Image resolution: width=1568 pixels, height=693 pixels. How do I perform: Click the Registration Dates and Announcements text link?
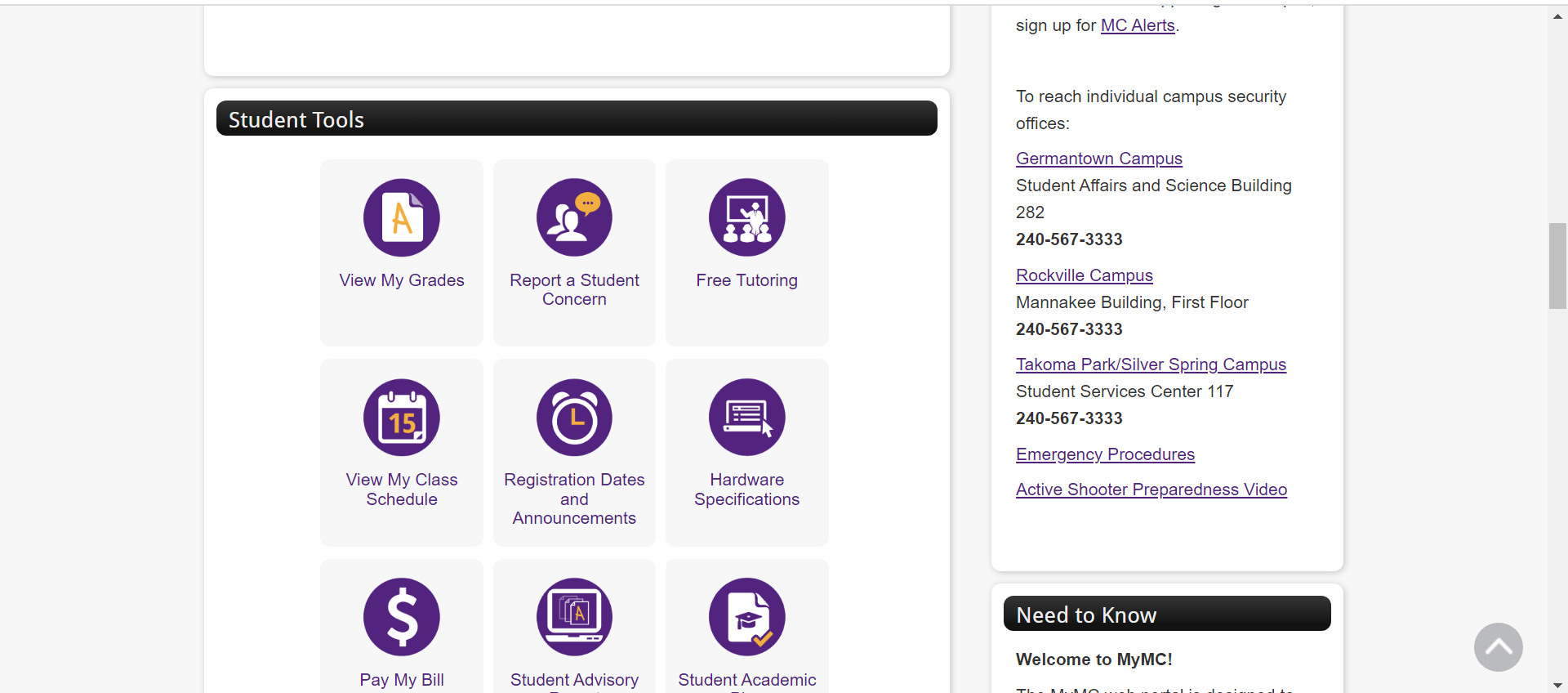(574, 499)
